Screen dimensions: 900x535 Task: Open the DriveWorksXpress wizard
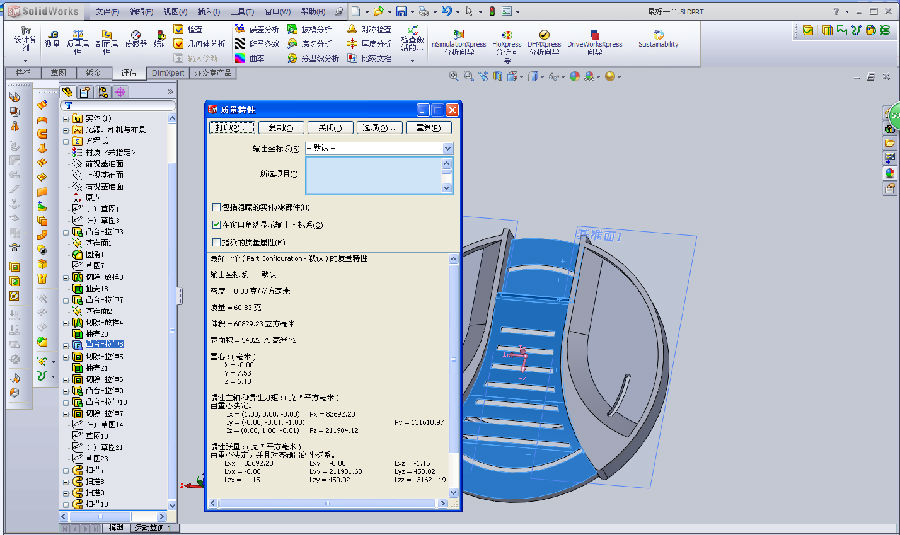click(x=595, y=36)
